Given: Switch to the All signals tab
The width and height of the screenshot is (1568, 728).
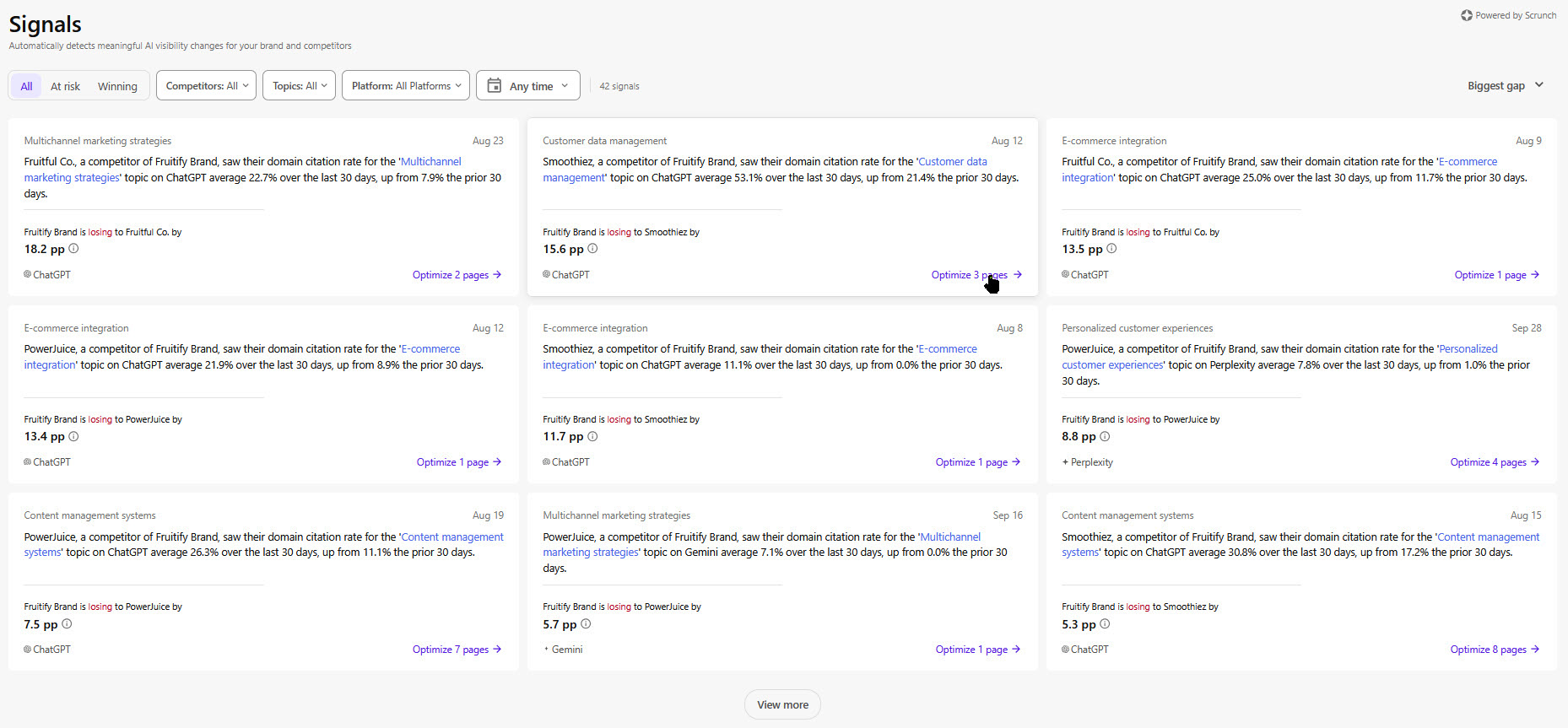Looking at the screenshot, I should 26,86.
